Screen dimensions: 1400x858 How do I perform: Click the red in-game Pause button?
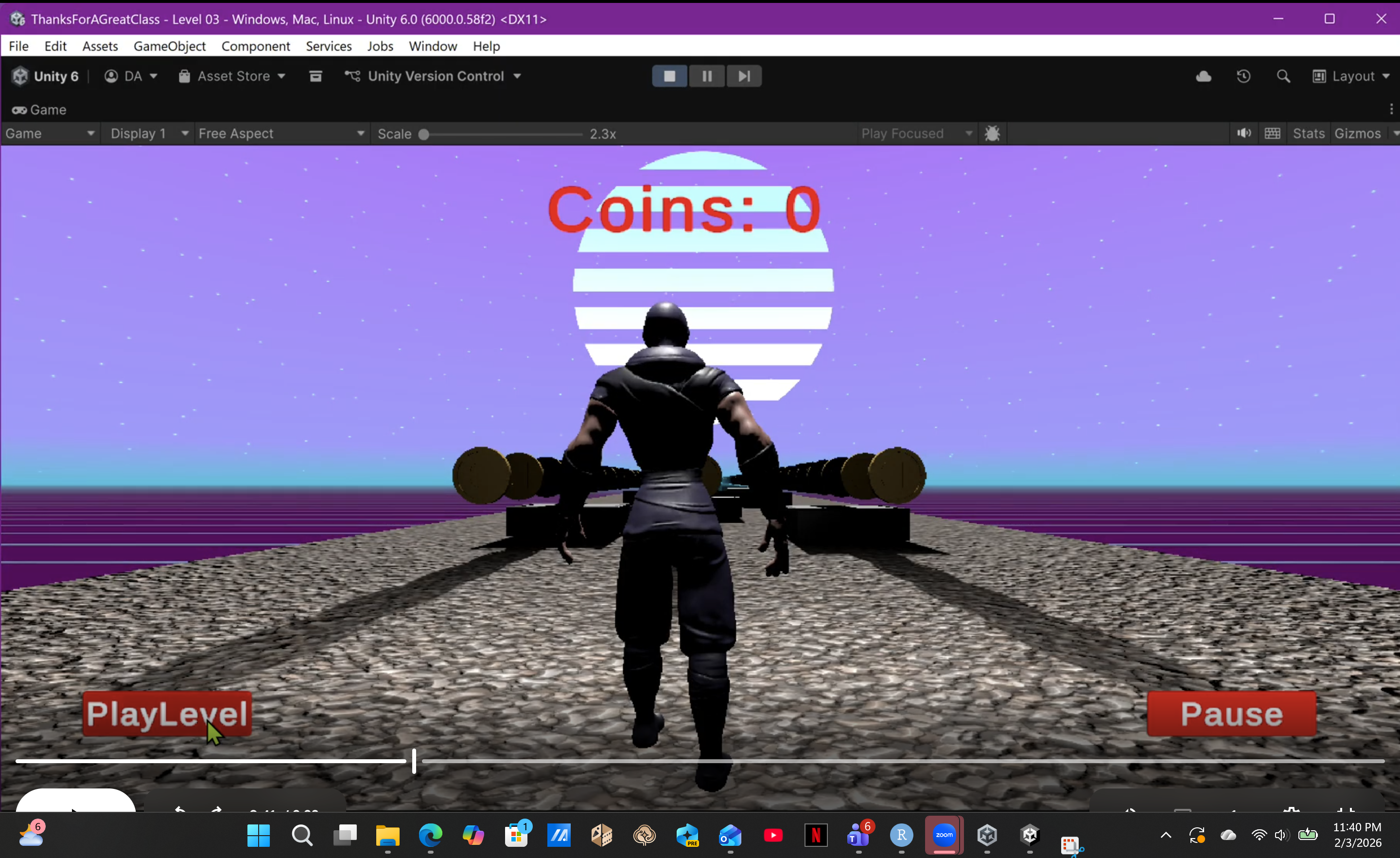(1231, 714)
